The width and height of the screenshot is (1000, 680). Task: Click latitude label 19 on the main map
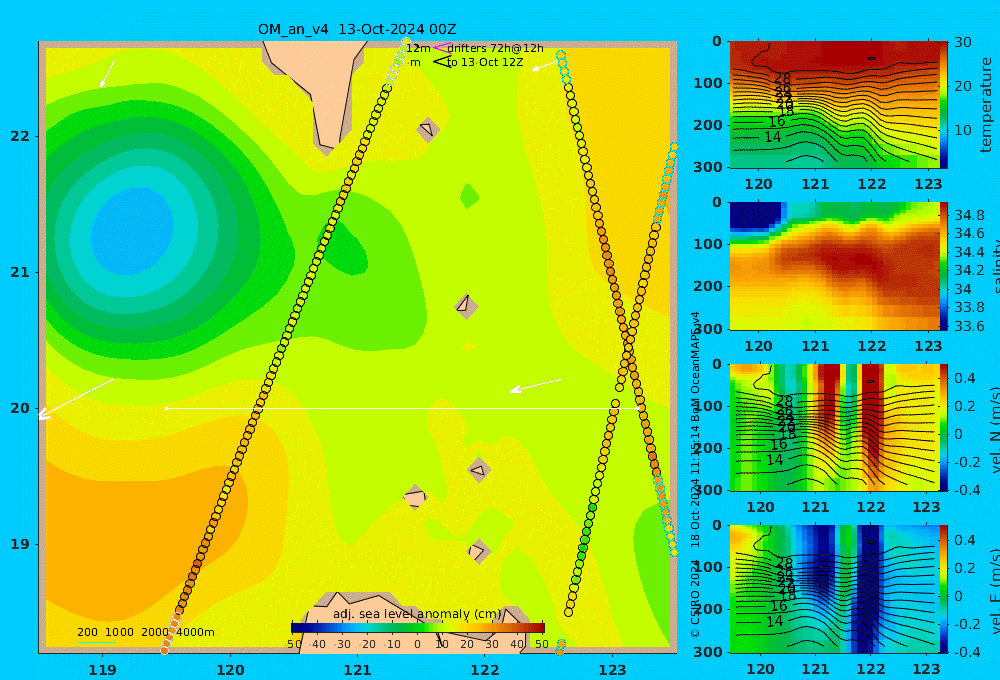click(x=20, y=544)
